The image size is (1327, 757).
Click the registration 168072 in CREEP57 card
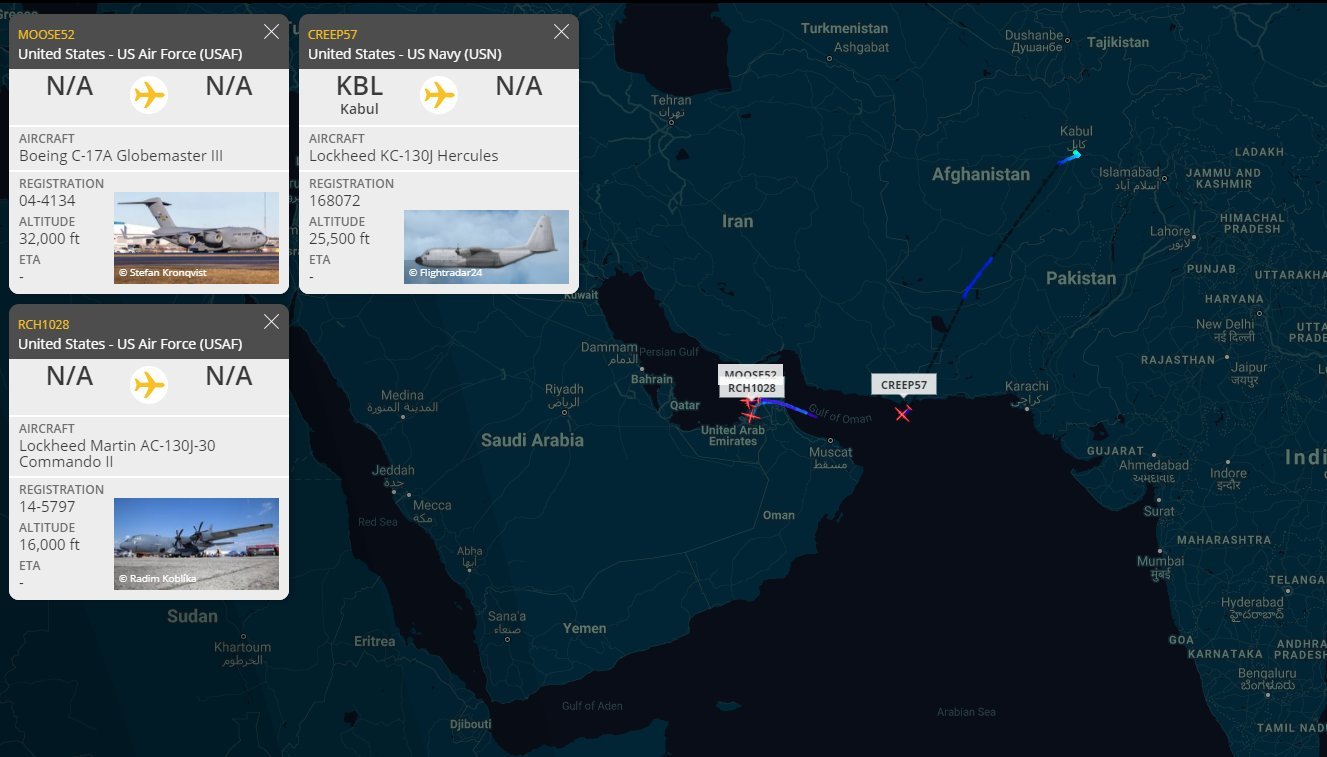coord(333,201)
